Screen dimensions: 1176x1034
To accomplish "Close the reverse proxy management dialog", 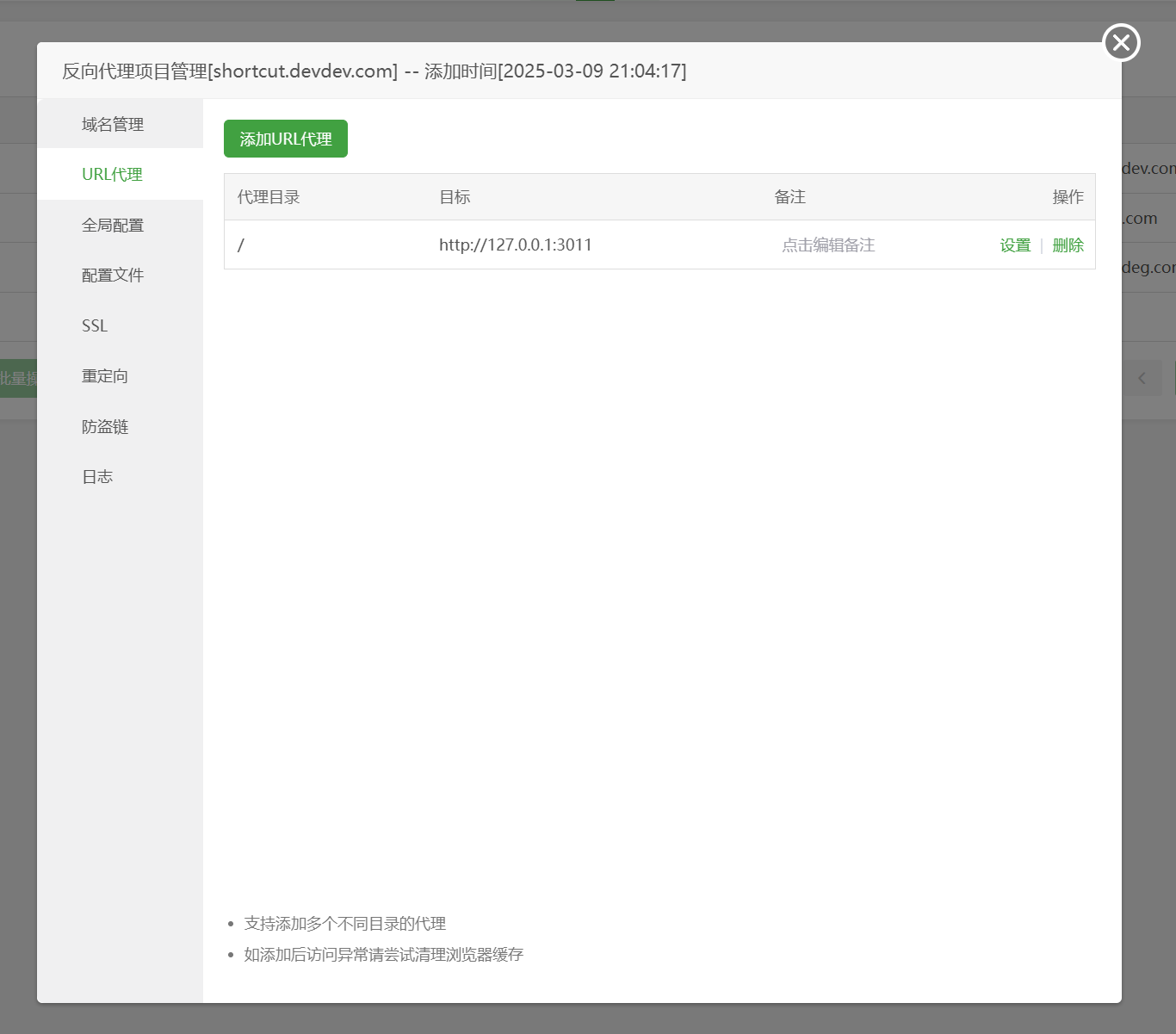I will [x=1121, y=43].
